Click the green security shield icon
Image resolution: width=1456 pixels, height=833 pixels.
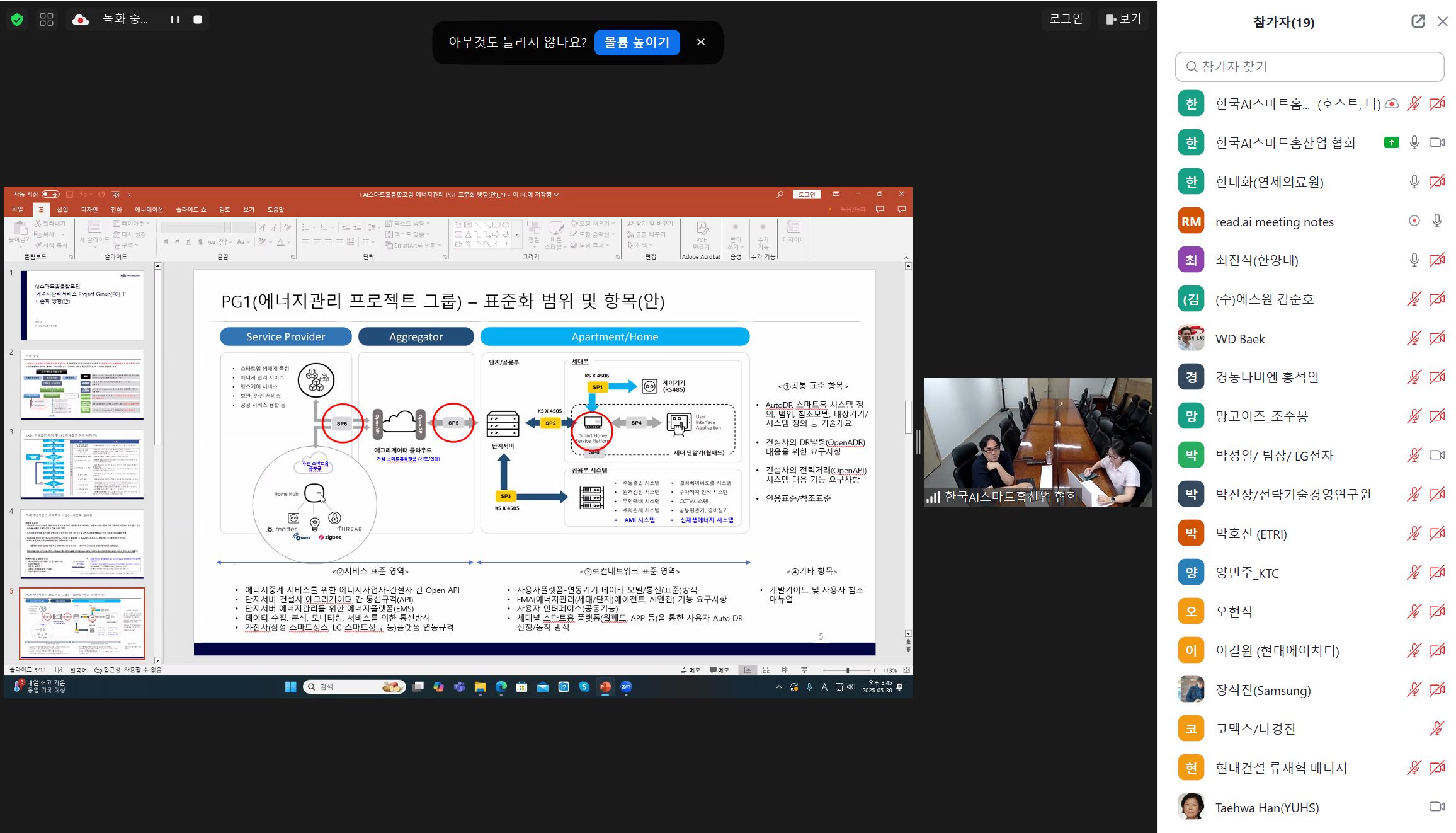tap(17, 20)
